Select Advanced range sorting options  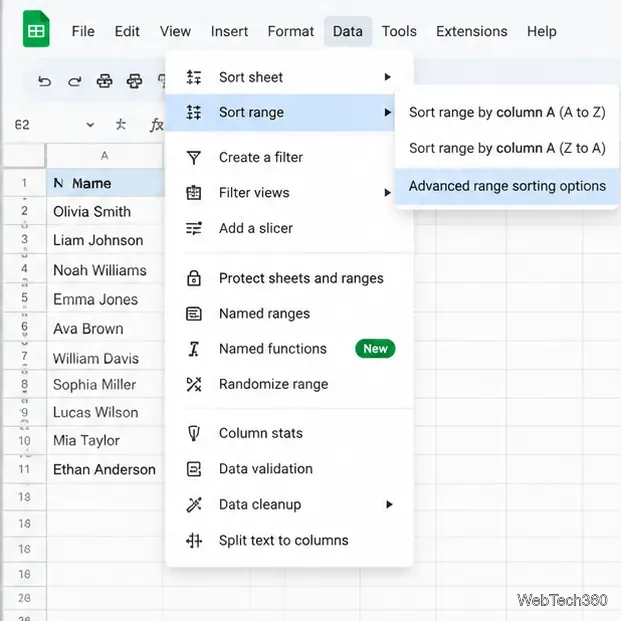click(x=507, y=186)
